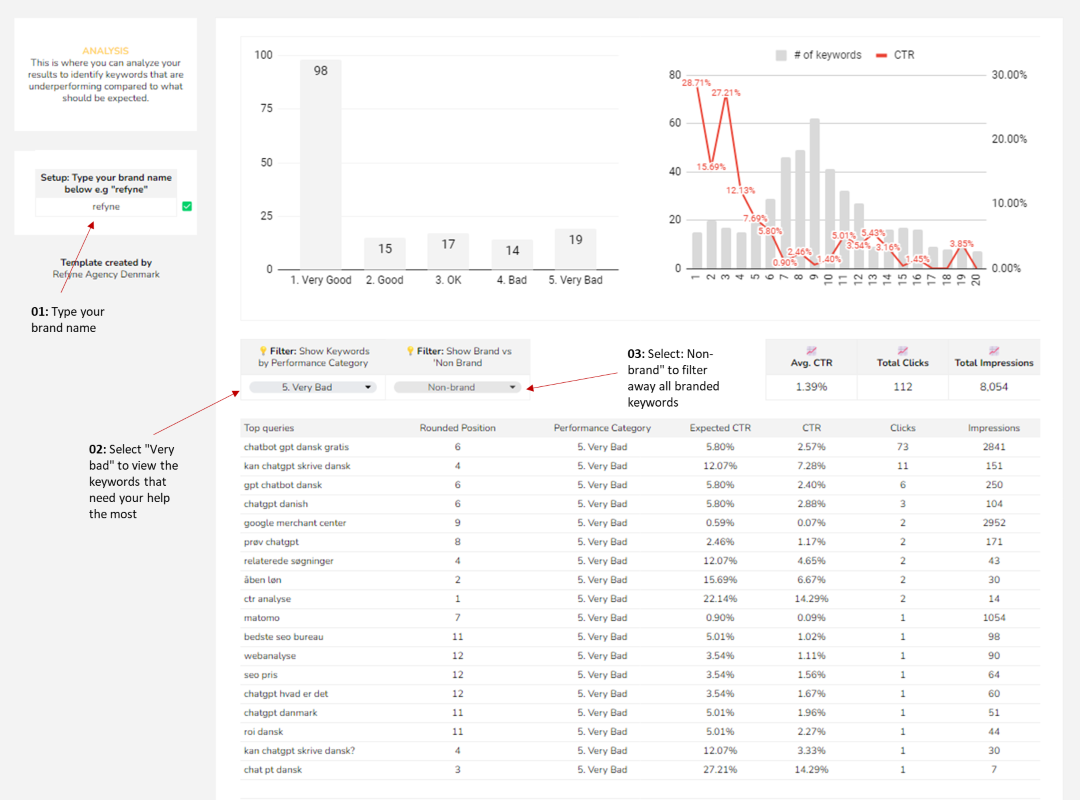This screenshot has width=1080, height=800.
Task: Select query 'matomo'
Action: click(261, 617)
